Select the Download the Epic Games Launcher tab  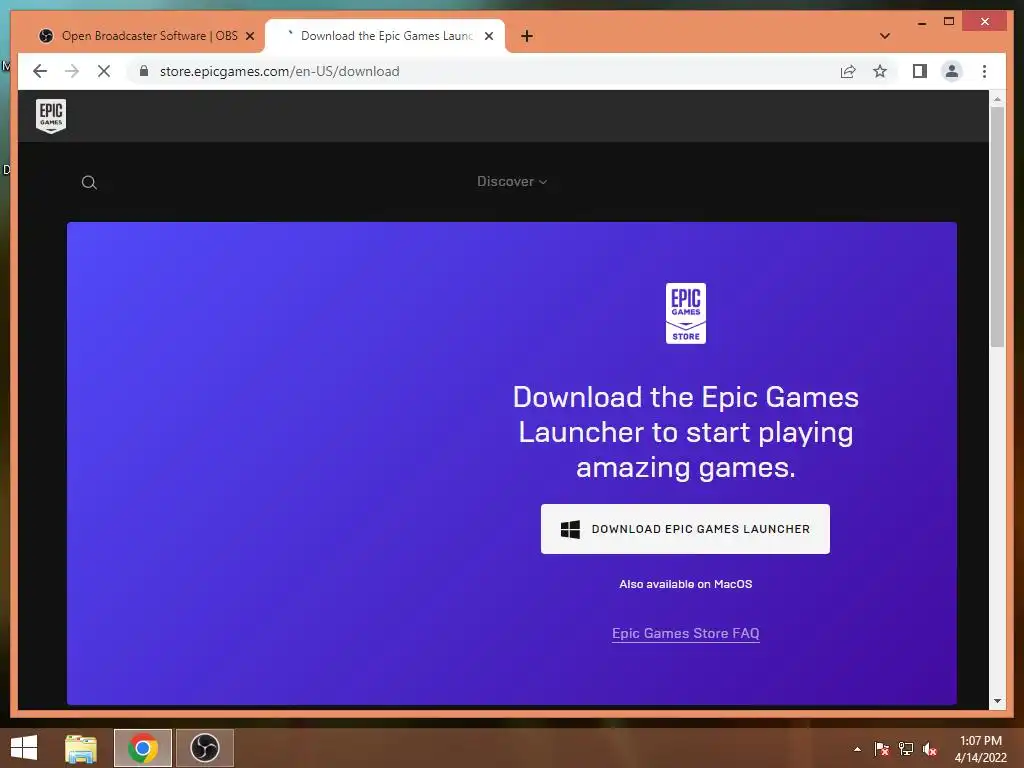click(x=385, y=36)
